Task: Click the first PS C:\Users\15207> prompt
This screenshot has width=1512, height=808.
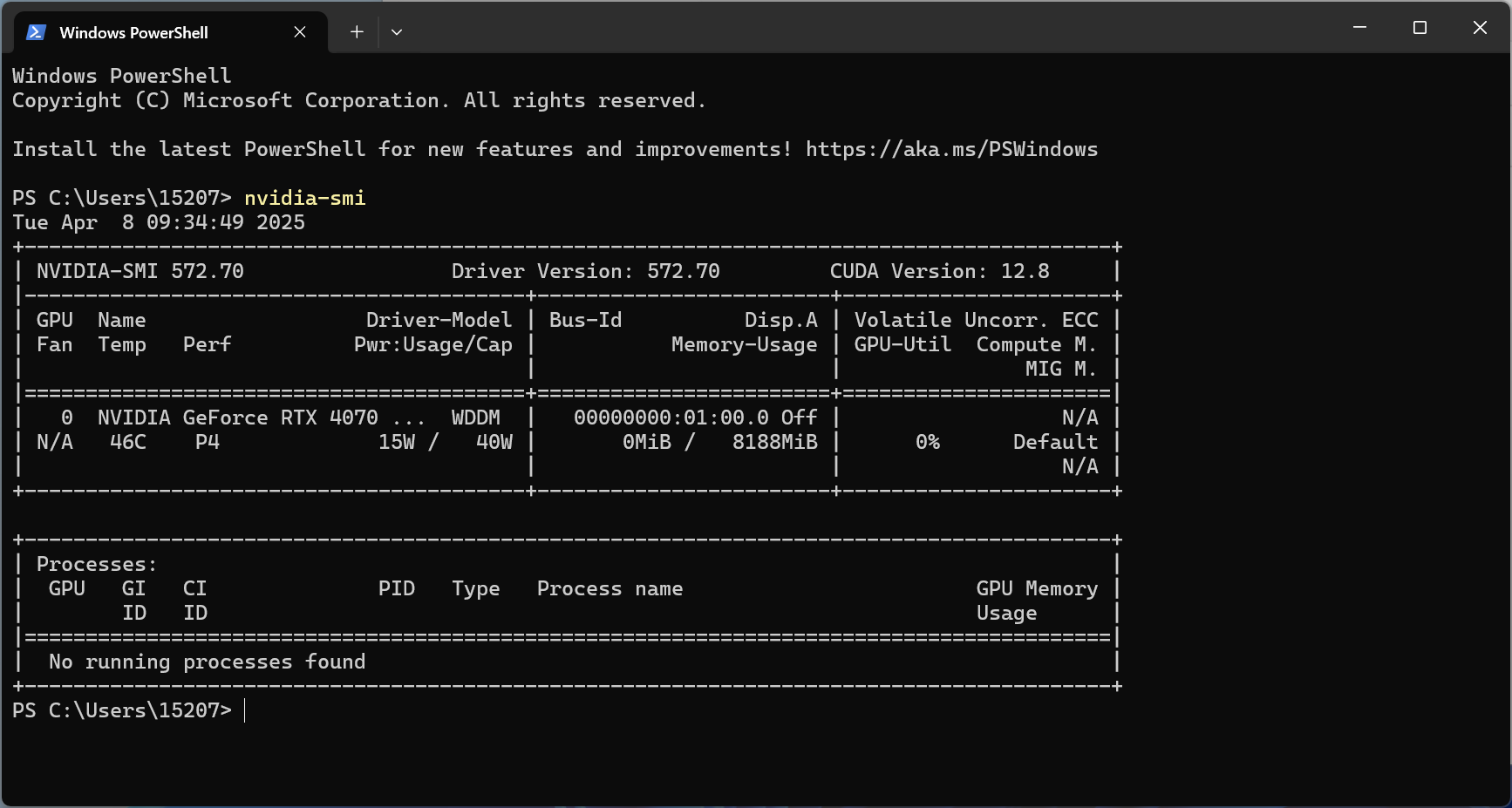Action: (x=122, y=198)
